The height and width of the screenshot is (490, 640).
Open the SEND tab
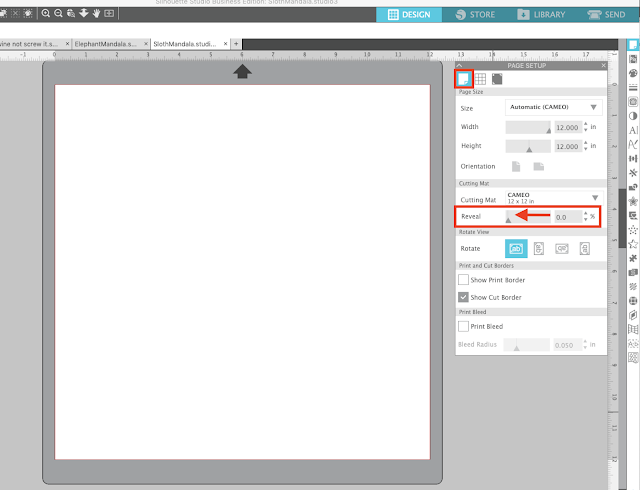tap(607, 15)
